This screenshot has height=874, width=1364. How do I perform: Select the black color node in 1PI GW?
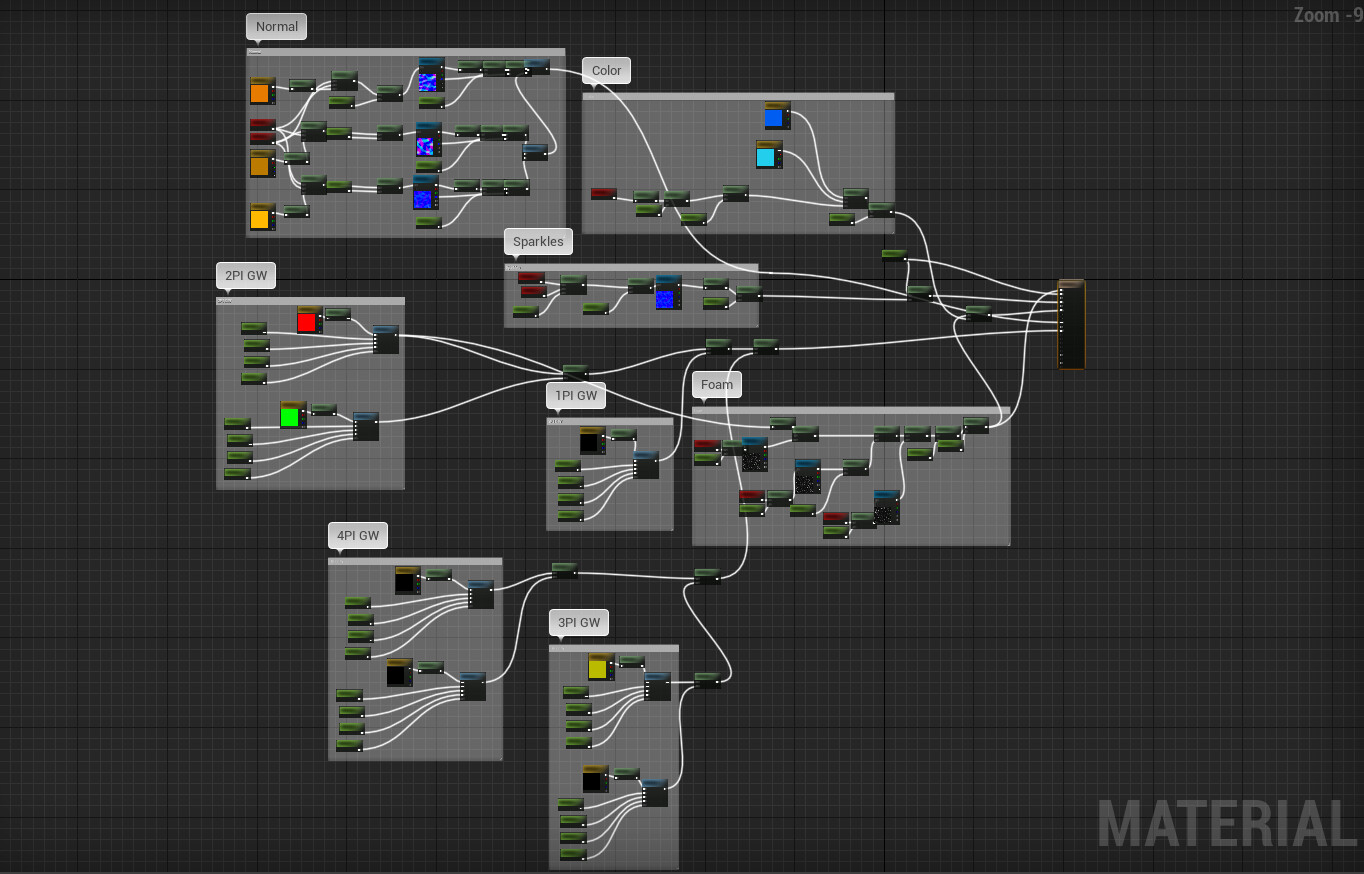[x=593, y=441]
